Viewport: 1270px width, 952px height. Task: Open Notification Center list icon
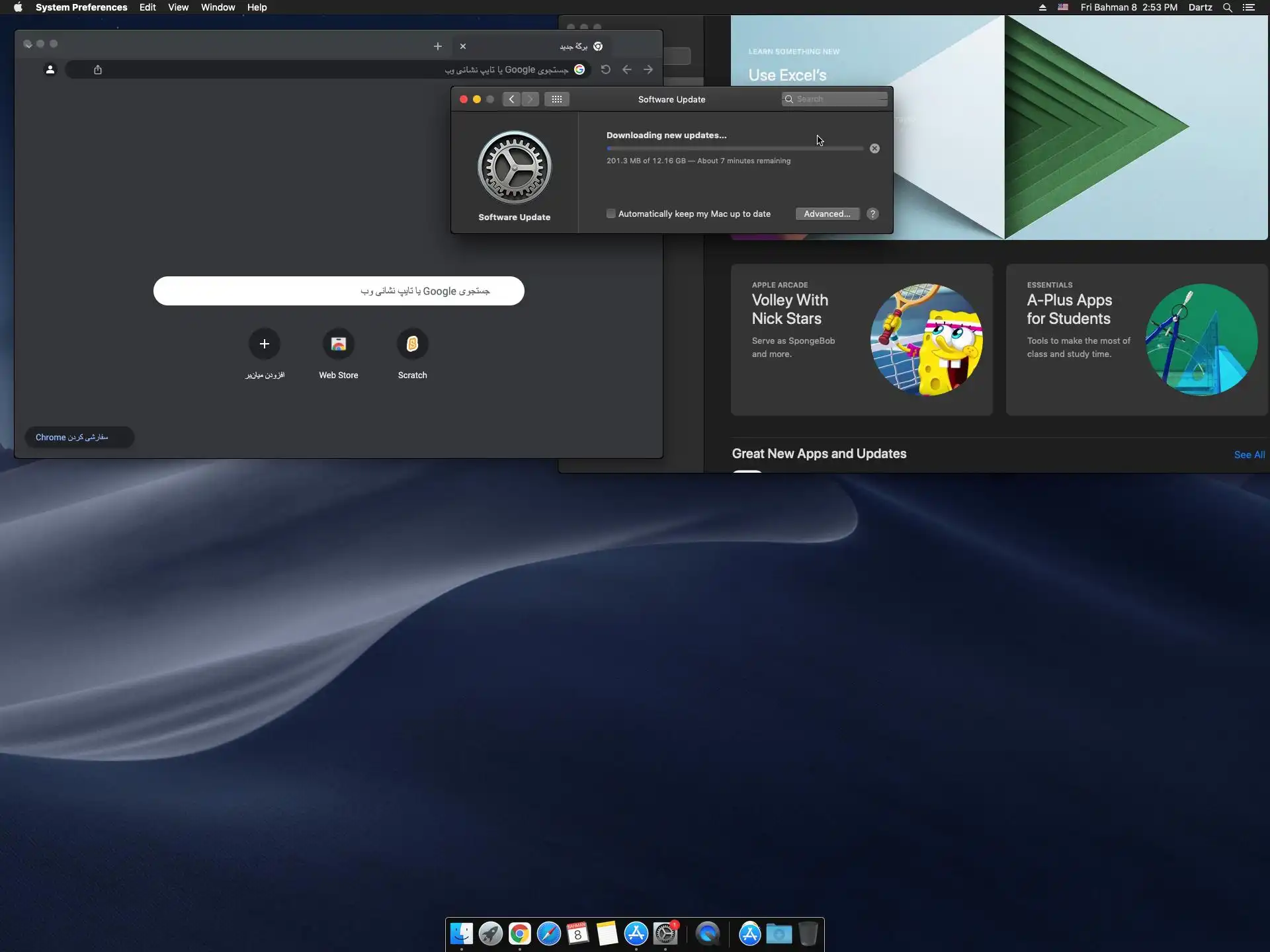1249,7
